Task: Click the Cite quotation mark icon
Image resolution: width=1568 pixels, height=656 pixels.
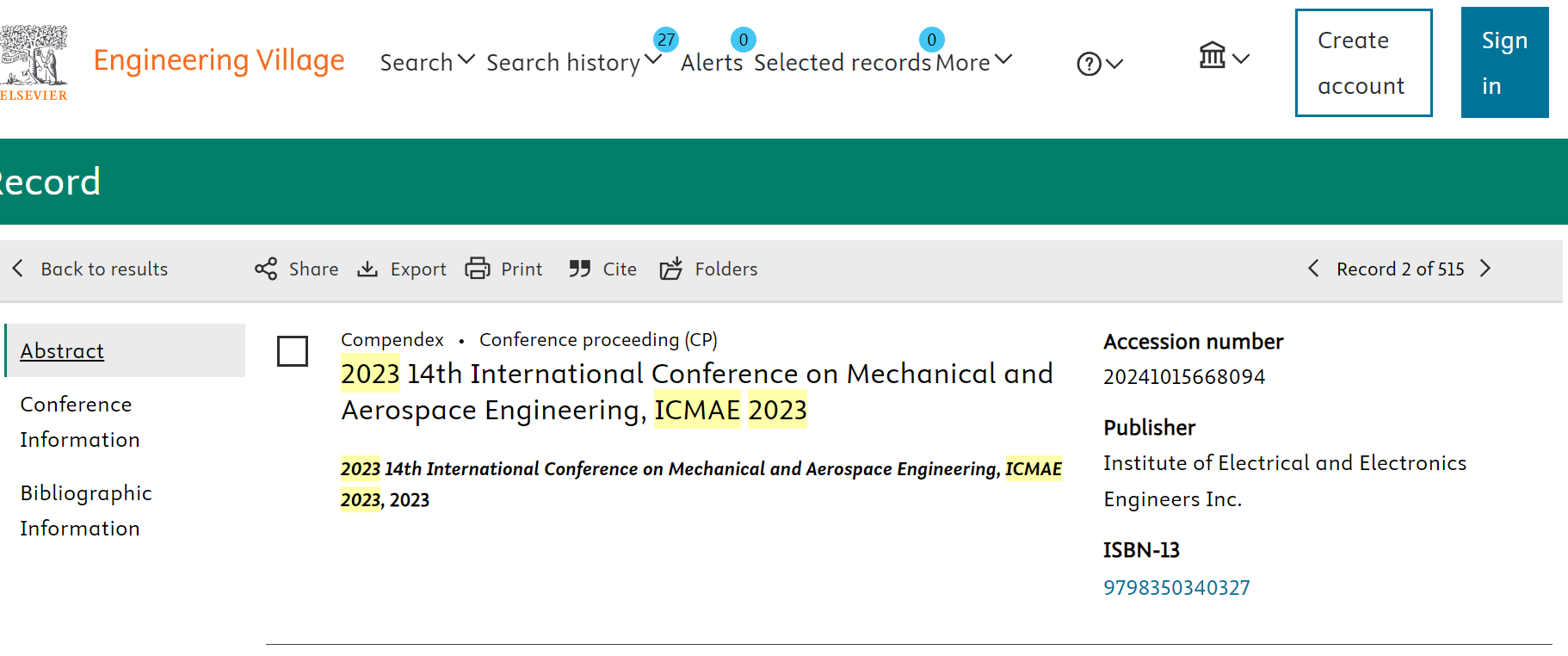Action: pos(579,269)
